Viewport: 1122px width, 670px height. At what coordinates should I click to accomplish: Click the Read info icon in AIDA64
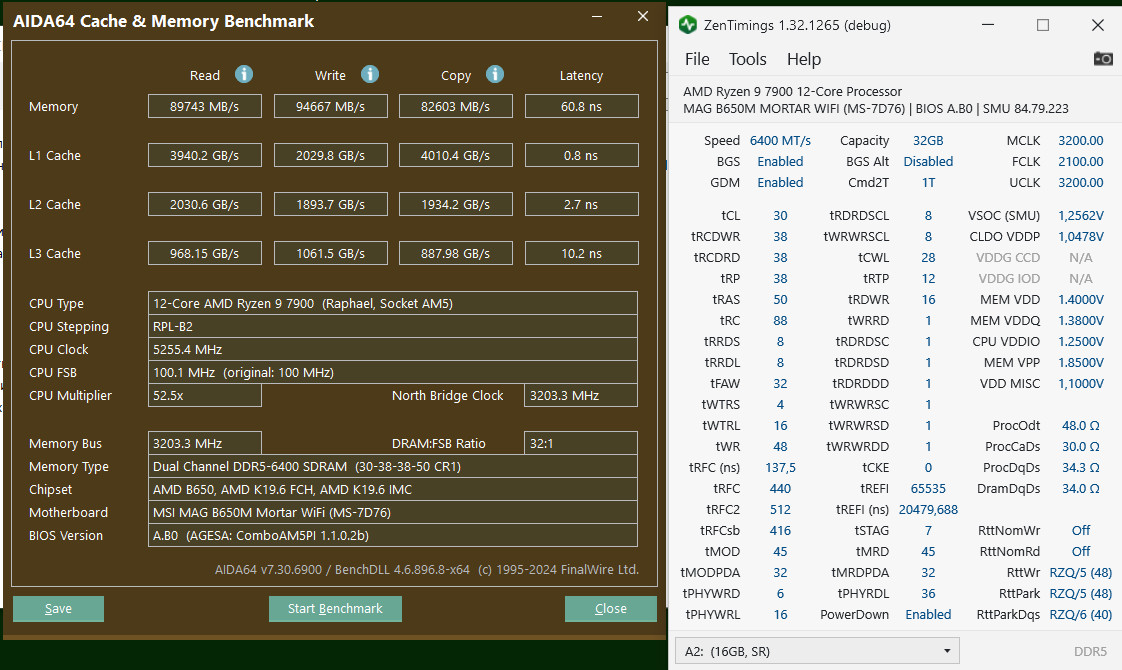click(244, 74)
